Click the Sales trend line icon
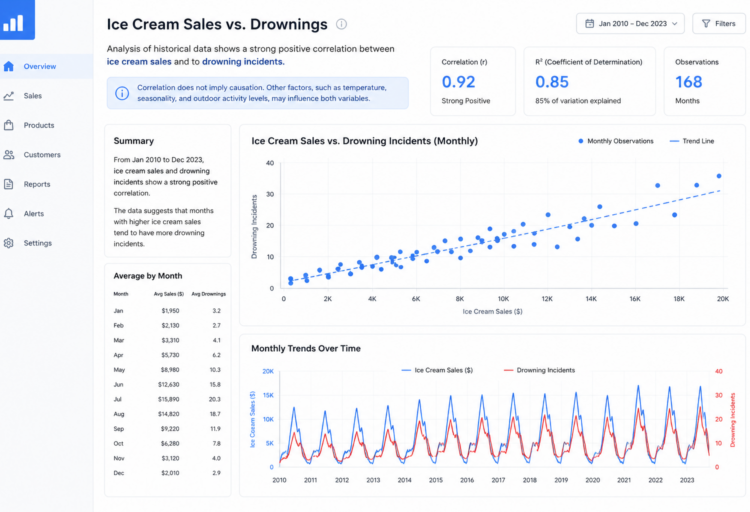Viewport: 750px width, 512px height. tap(9, 96)
